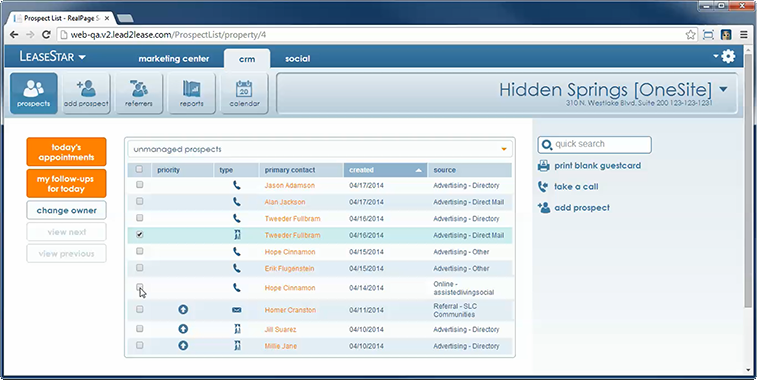Open the Hidden Springs property selector arrow

pos(723,89)
